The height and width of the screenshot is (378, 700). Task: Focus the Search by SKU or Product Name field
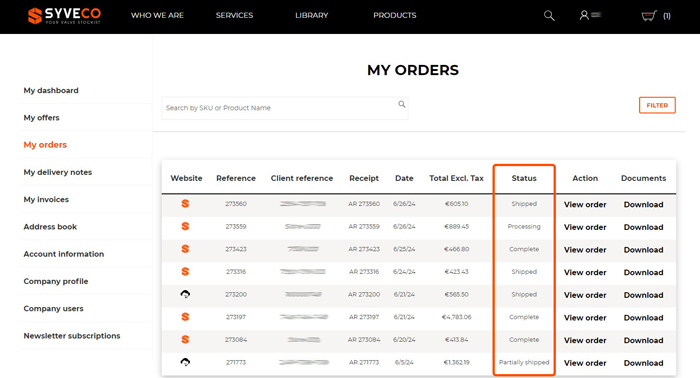point(285,108)
